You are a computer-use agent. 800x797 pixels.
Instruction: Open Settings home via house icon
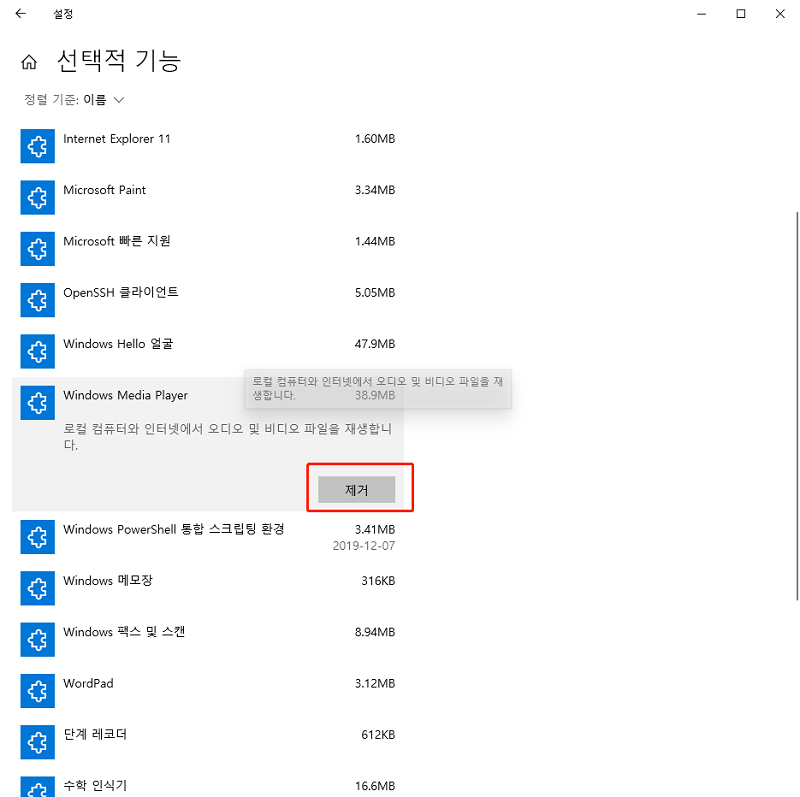coord(29,62)
